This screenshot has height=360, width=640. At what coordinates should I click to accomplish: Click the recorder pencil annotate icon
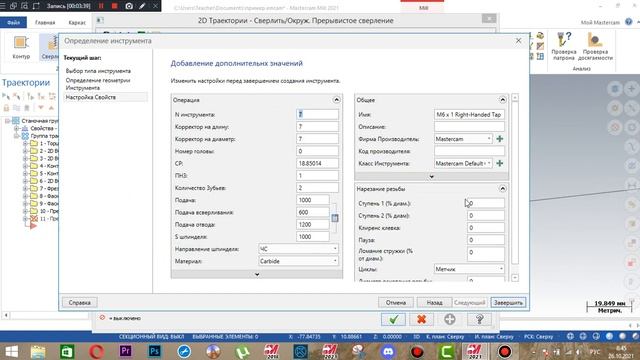142,6
